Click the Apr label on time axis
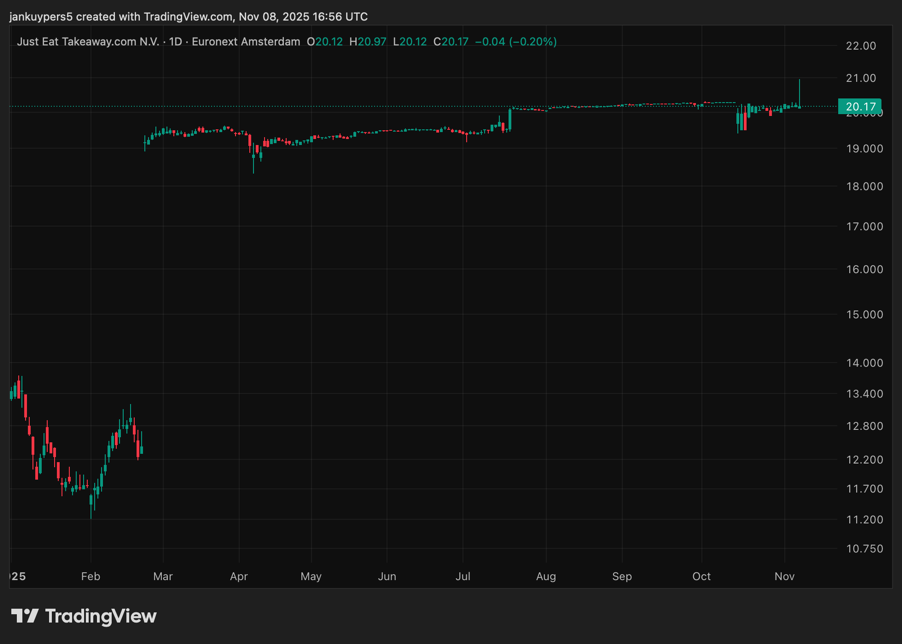This screenshot has width=902, height=644. 239,576
